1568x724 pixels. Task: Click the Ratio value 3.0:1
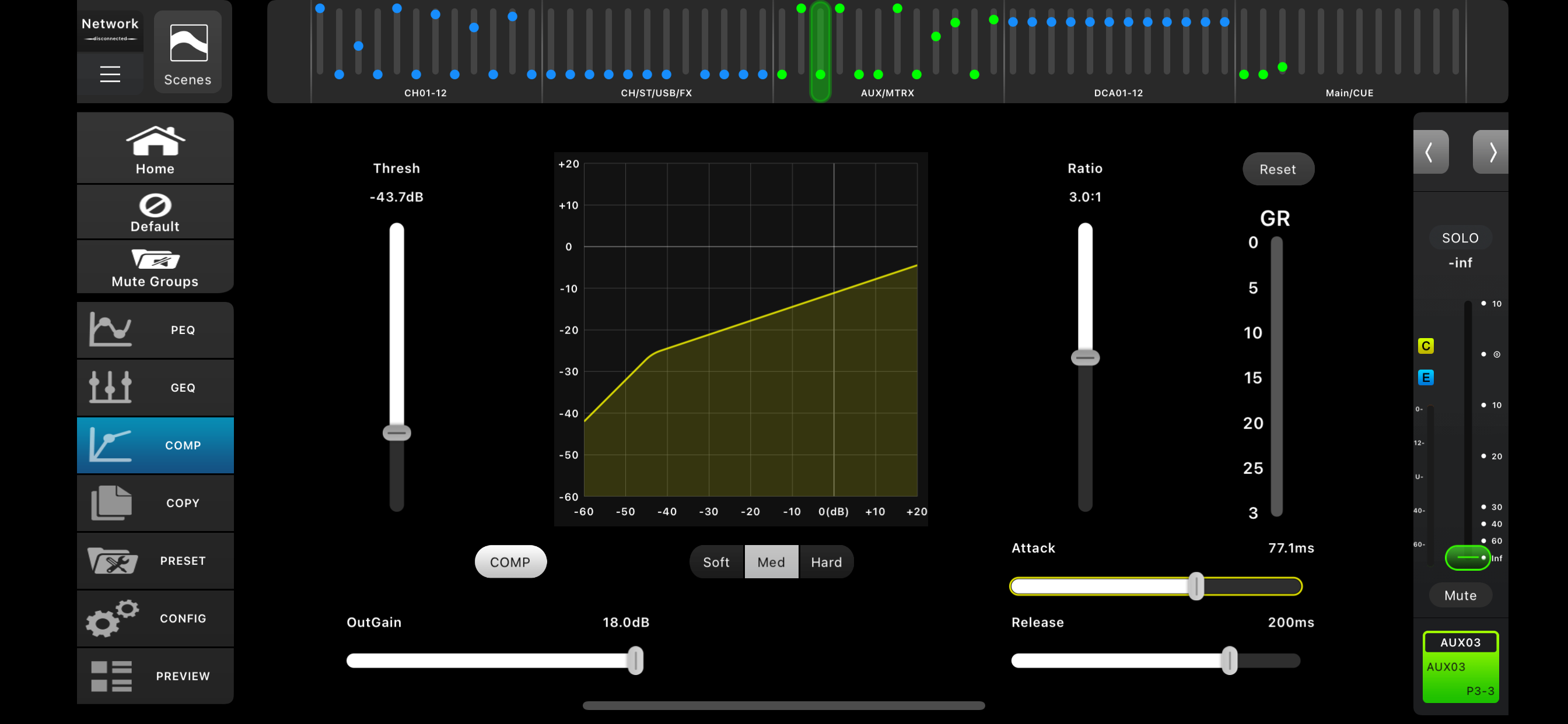pos(1084,197)
